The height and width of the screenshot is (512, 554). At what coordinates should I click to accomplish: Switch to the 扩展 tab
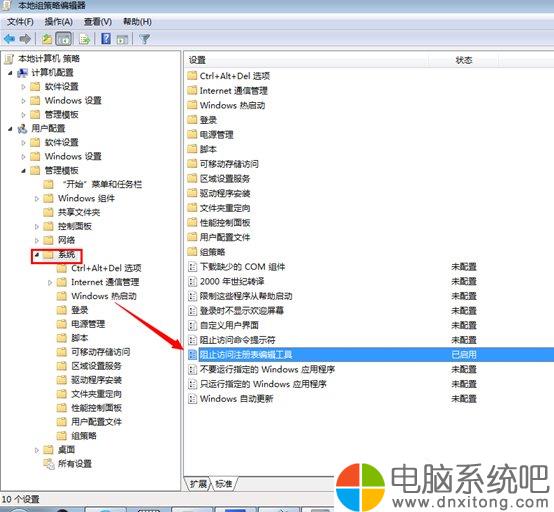pyautogui.click(x=198, y=484)
